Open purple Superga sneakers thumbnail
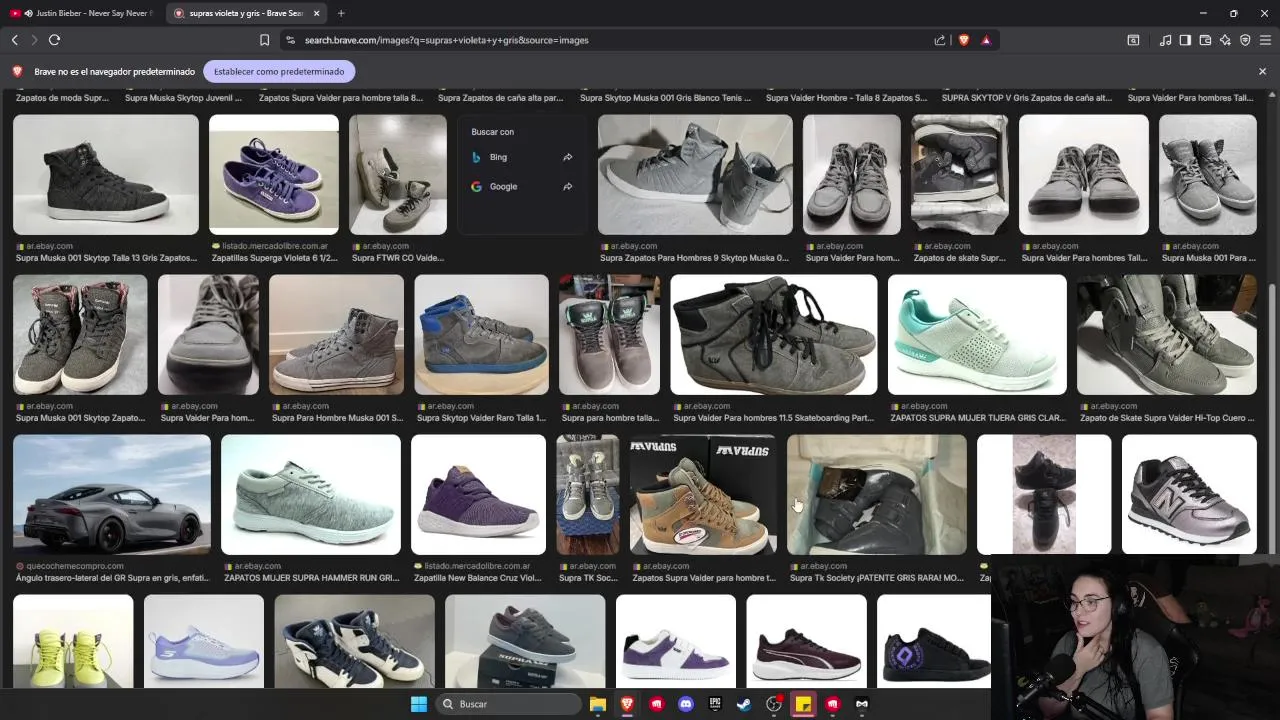This screenshot has width=1280, height=720. pyautogui.click(x=274, y=174)
